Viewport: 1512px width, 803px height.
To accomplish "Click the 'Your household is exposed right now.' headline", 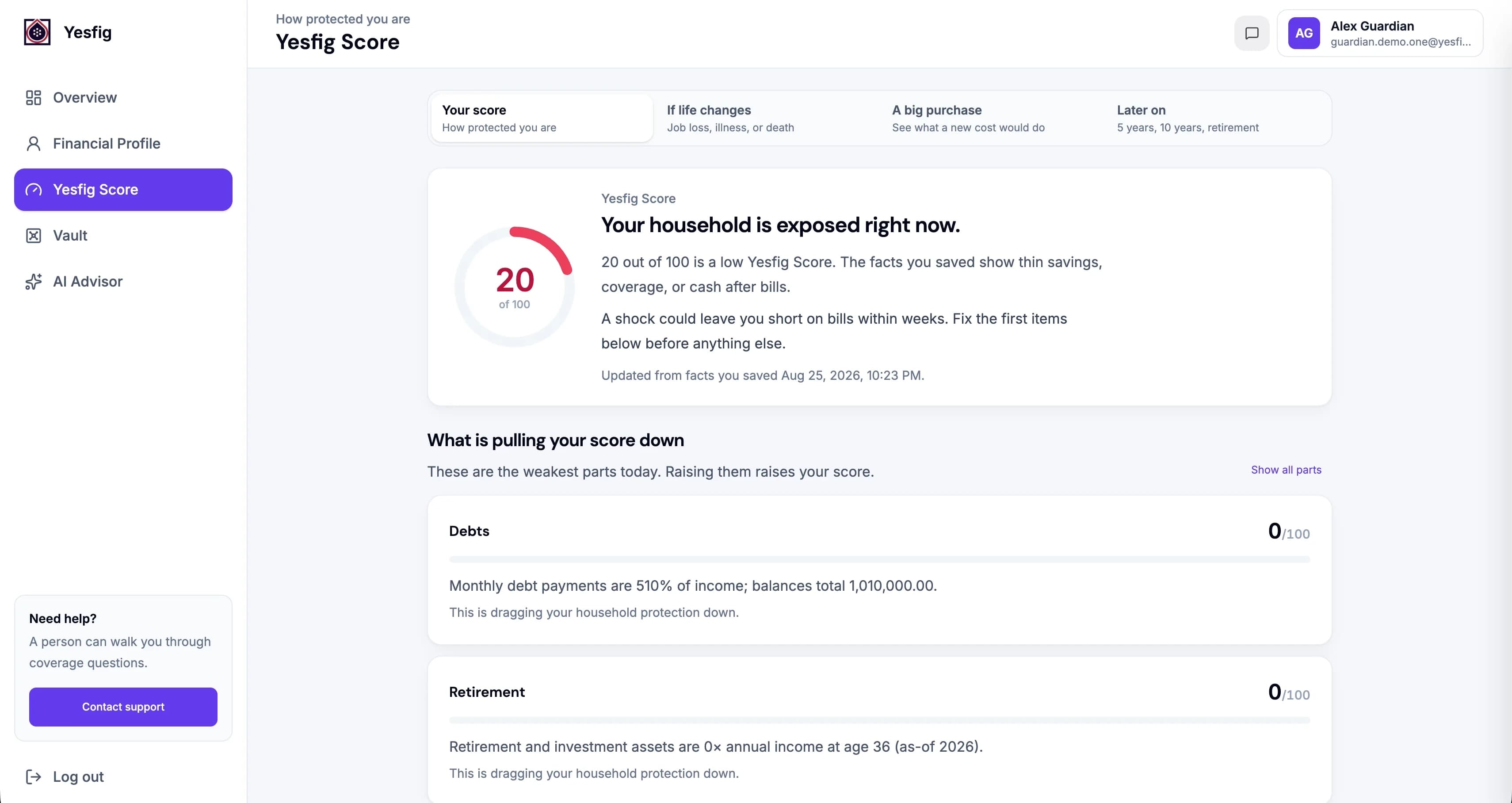I will (780, 226).
